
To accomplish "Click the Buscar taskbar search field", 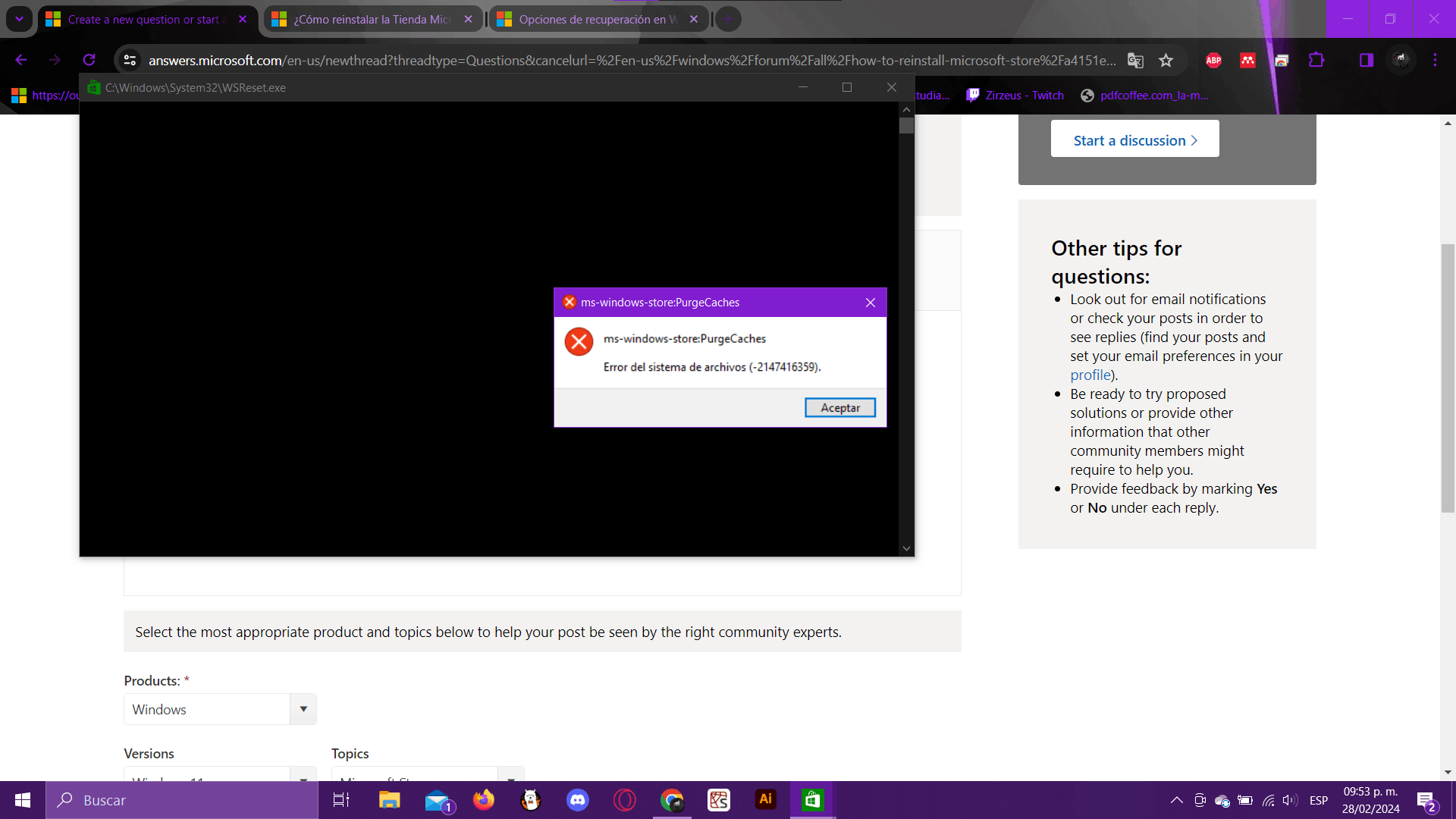I will tap(182, 800).
